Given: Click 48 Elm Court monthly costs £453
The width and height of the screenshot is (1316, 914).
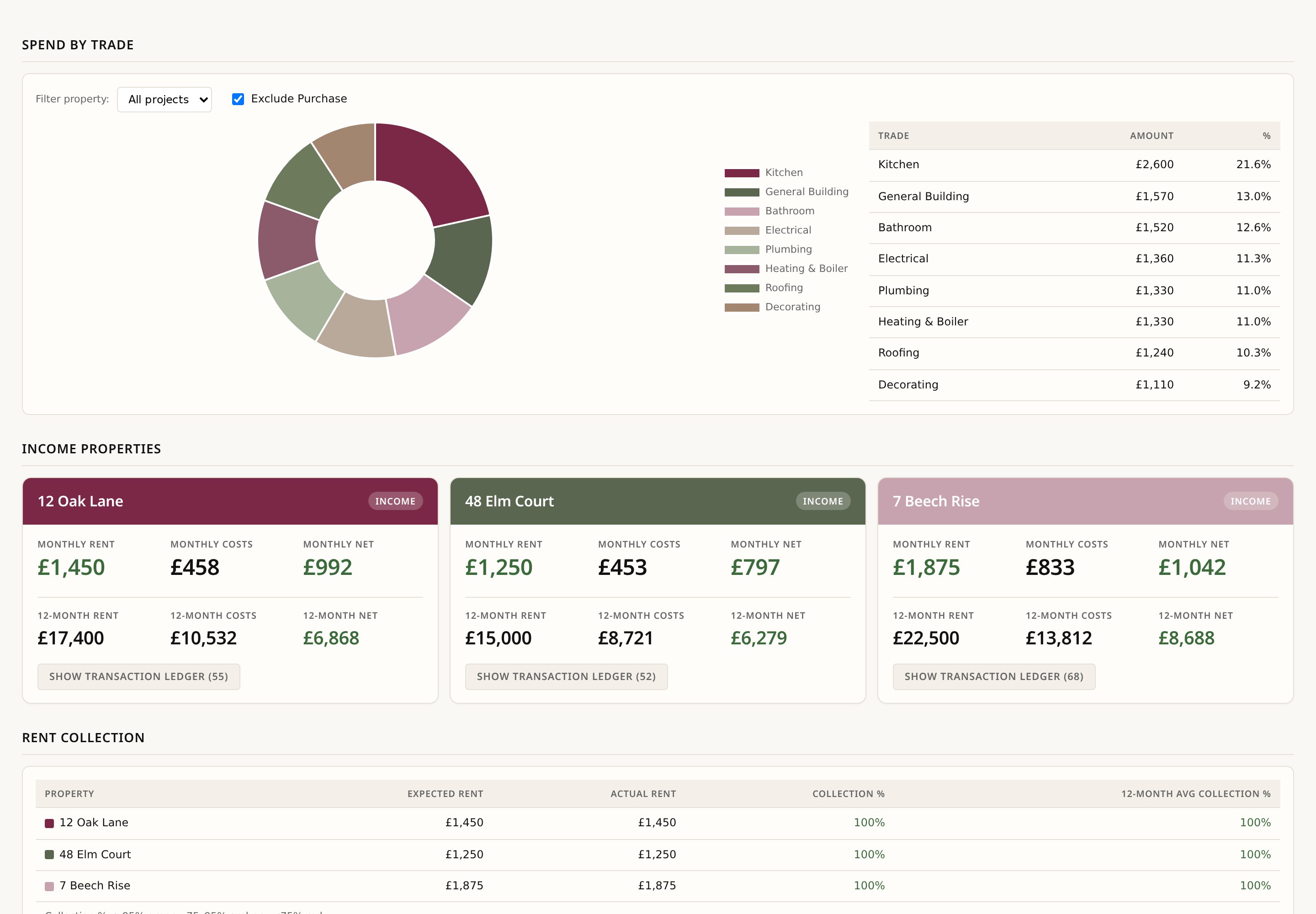Looking at the screenshot, I should 622,568.
